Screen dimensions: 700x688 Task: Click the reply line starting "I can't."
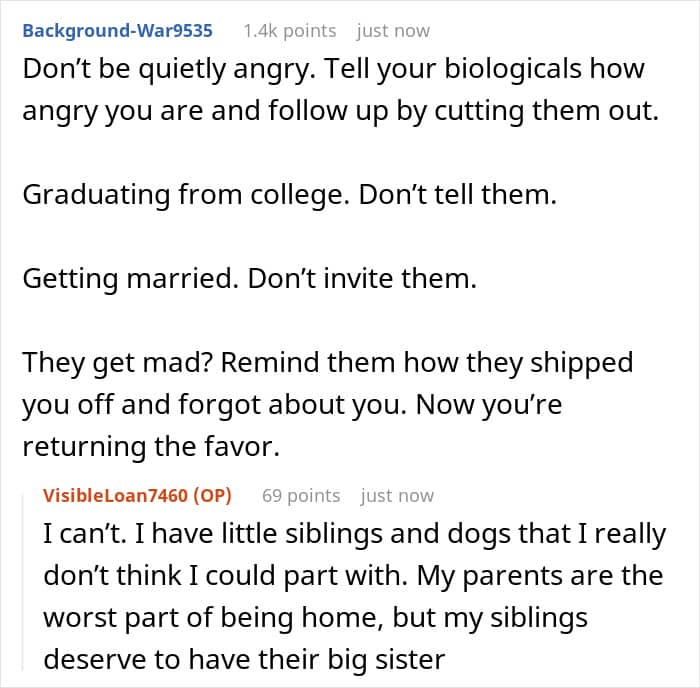tap(354, 535)
